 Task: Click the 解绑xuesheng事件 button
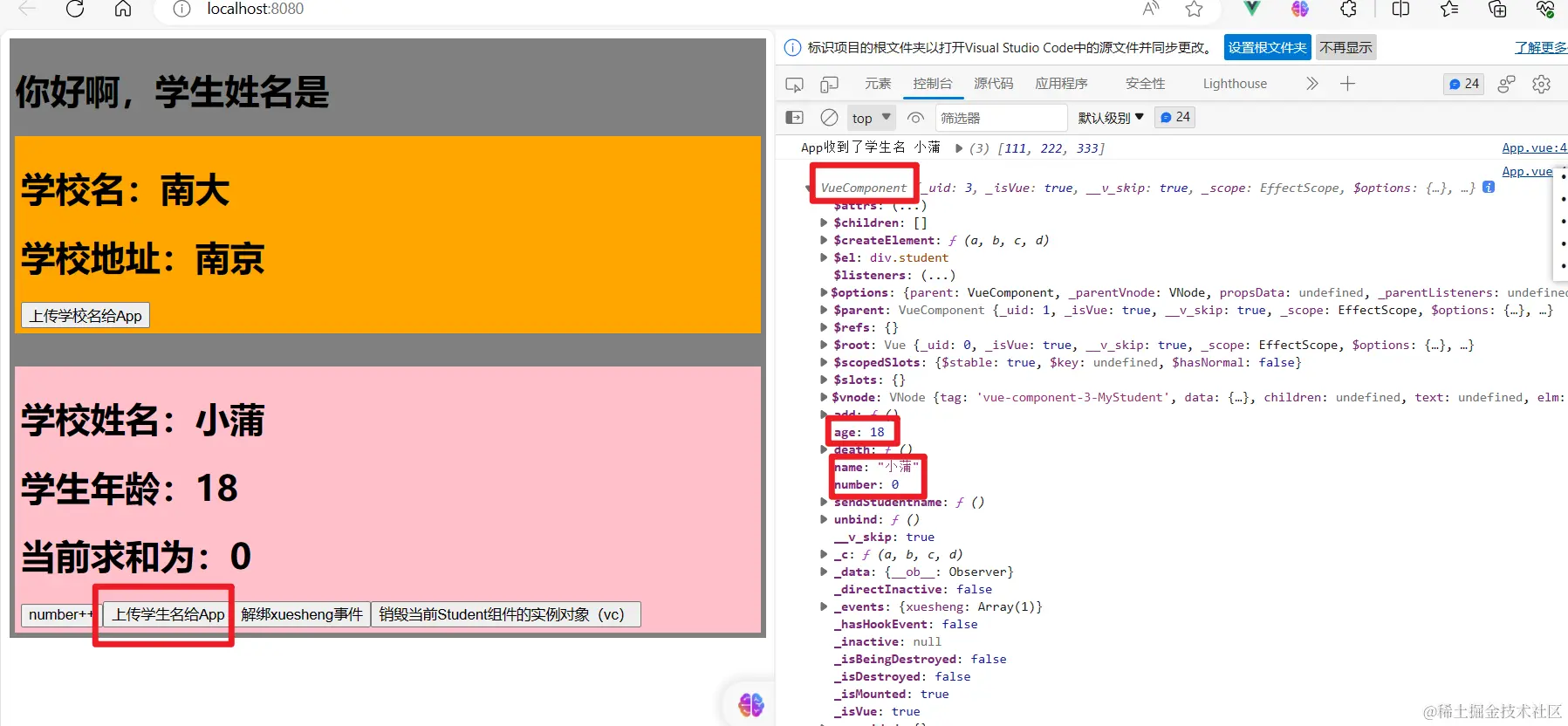[302, 614]
